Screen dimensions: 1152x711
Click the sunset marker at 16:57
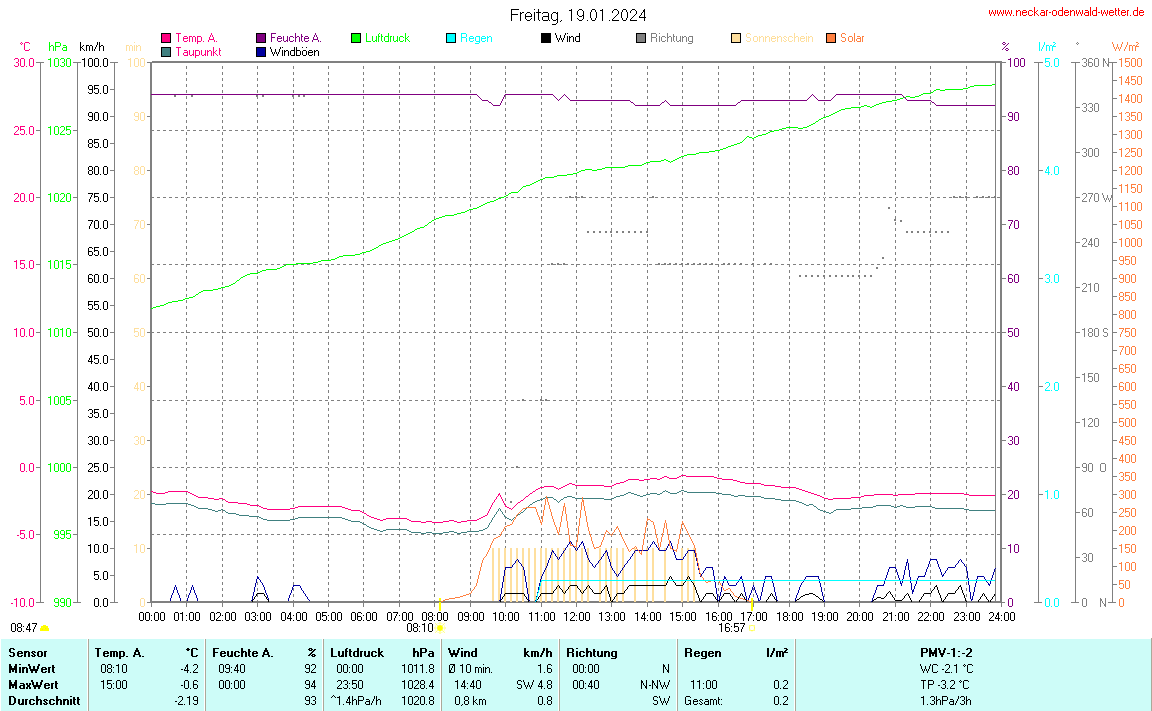pos(752,628)
